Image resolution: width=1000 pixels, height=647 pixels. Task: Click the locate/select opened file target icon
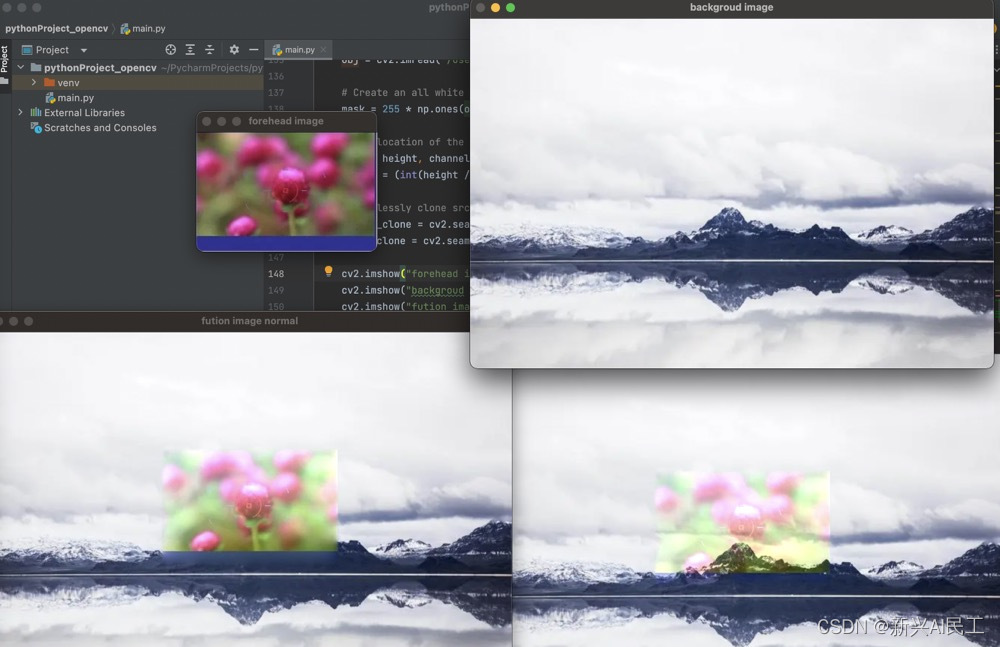(170, 50)
